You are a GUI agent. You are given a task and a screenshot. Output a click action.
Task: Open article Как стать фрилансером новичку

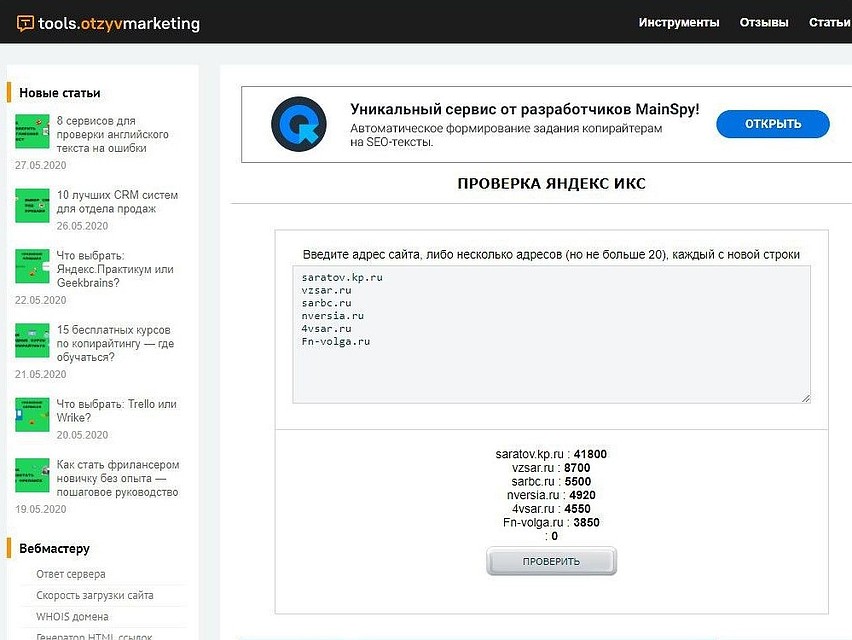pyautogui.click(x=118, y=478)
